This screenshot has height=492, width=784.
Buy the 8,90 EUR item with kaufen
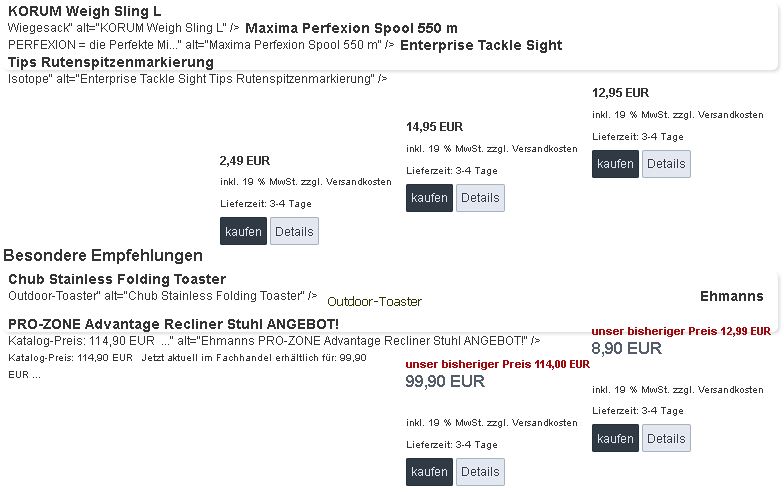point(615,438)
